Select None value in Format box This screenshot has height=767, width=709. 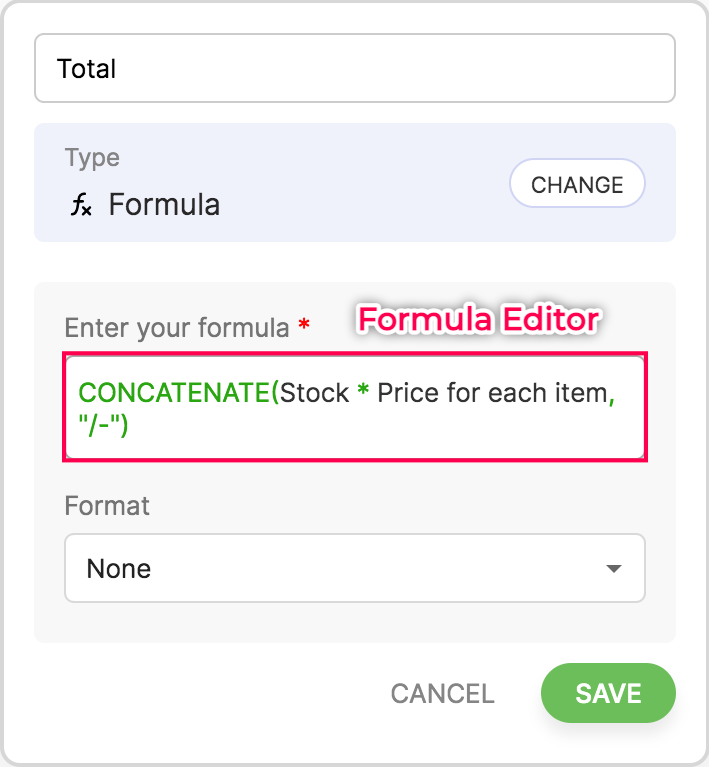point(119,569)
